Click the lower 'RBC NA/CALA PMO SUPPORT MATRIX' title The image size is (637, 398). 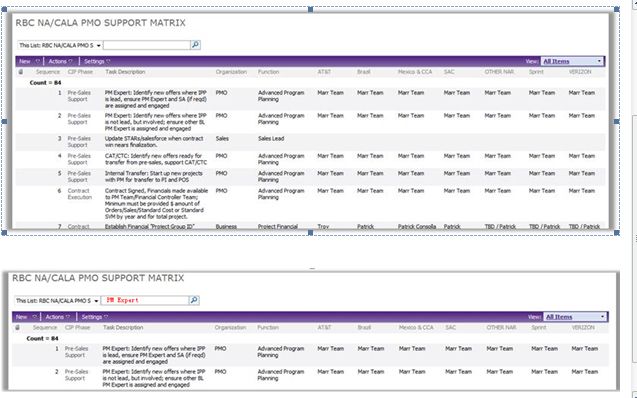[x=98, y=278]
